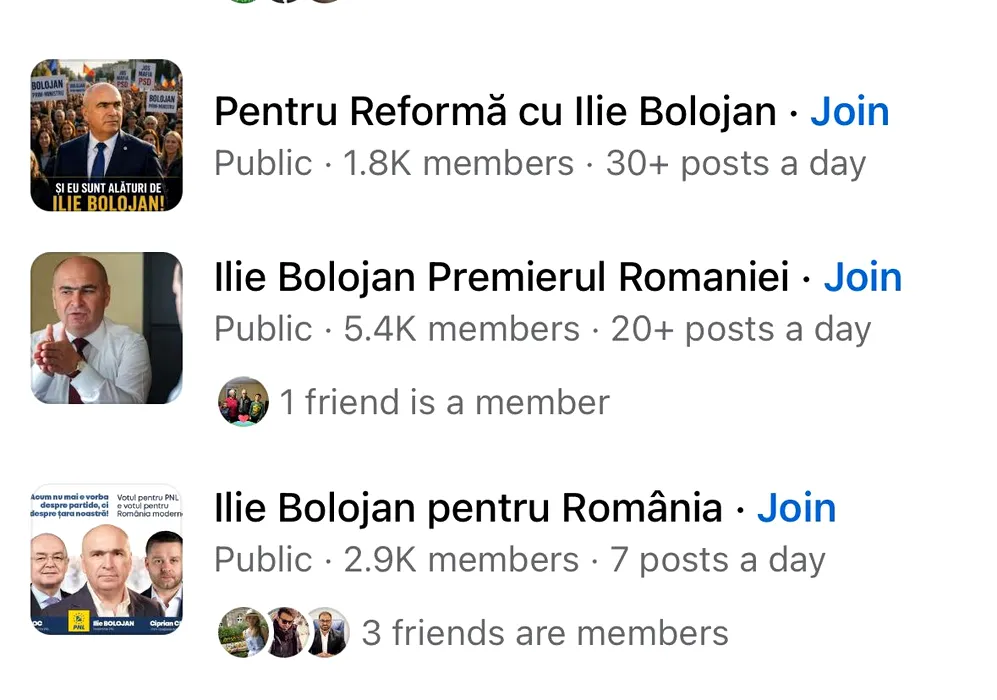Image resolution: width=997 pixels, height=700 pixels.
Task: Join the Ilie Bolojan Premierul Romaniei group
Action: coord(862,277)
